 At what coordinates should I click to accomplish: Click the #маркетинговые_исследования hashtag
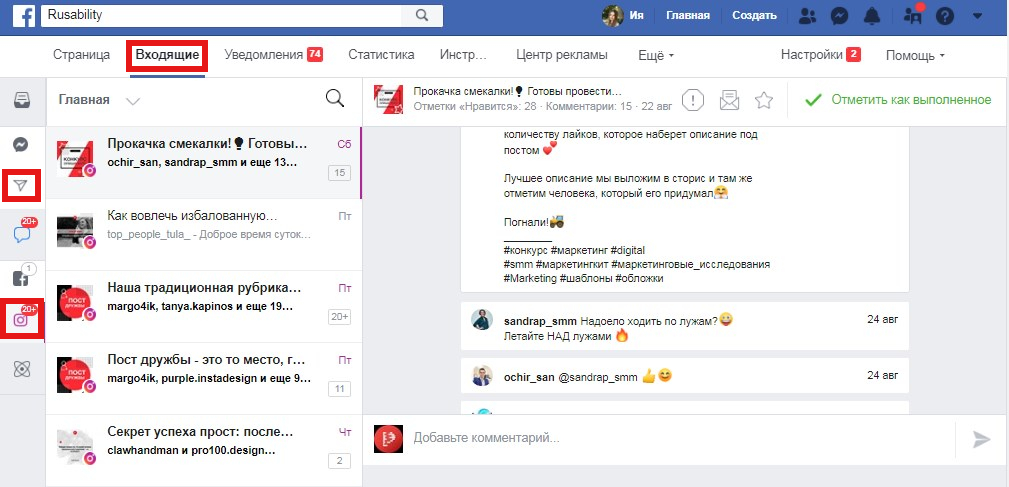[692, 264]
